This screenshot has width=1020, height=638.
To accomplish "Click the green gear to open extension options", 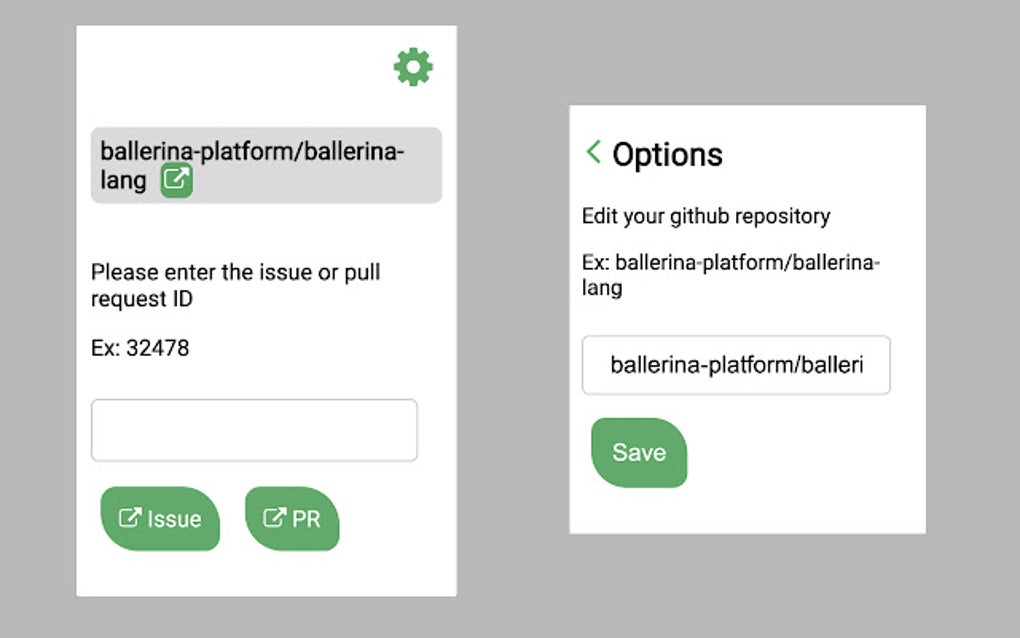I will pyautogui.click(x=413, y=66).
